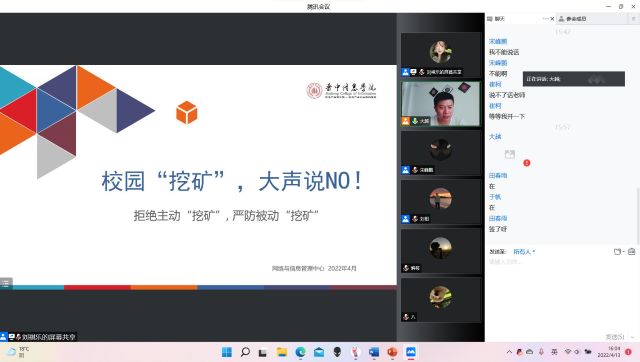Click muted mic icon on burger avatar tile

pyautogui.click(x=406, y=317)
